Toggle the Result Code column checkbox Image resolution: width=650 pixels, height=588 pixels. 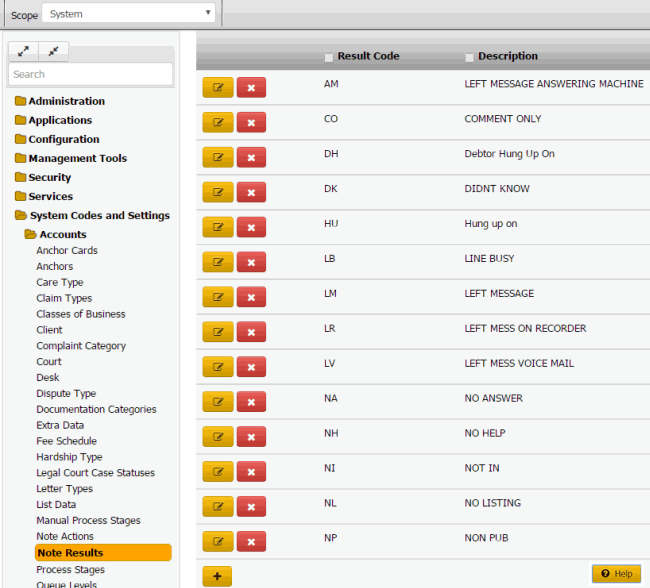tap(329, 57)
